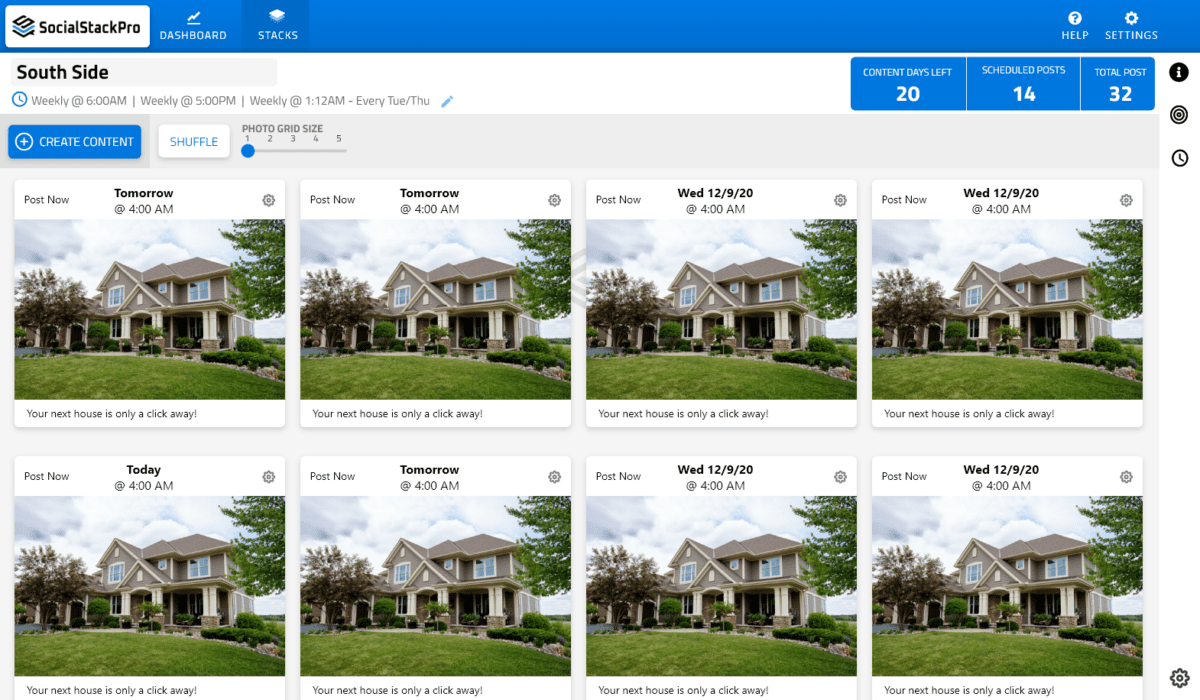1200x700 pixels.
Task: Set photo grid size slider to 3
Action: pos(292,150)
